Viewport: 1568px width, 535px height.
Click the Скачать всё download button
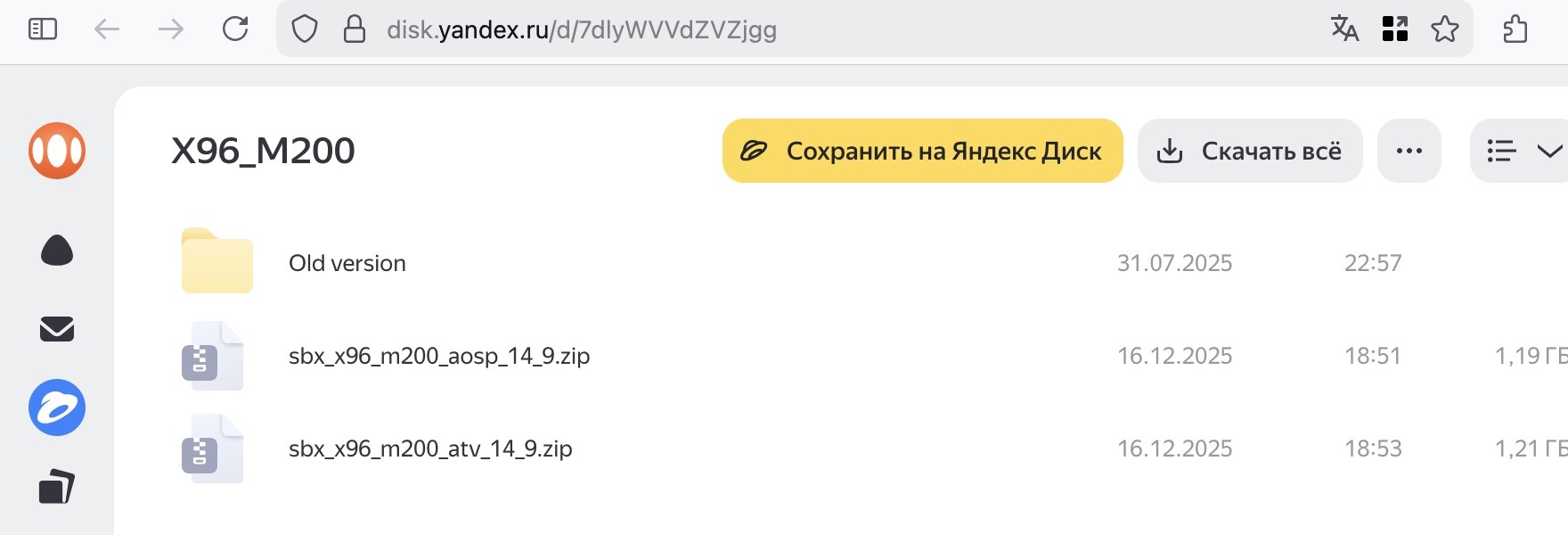pyautogui.click(x=1249, y=151)
